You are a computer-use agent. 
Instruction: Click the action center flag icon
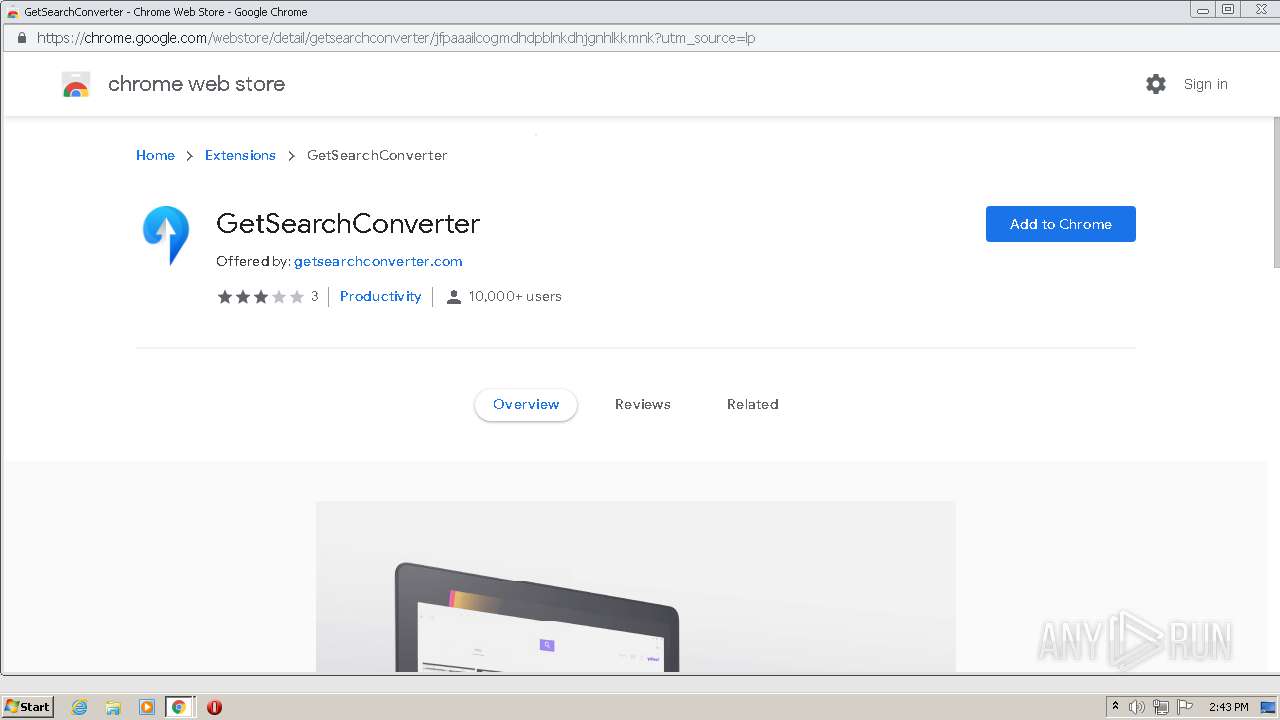(x=1185, y=707)
